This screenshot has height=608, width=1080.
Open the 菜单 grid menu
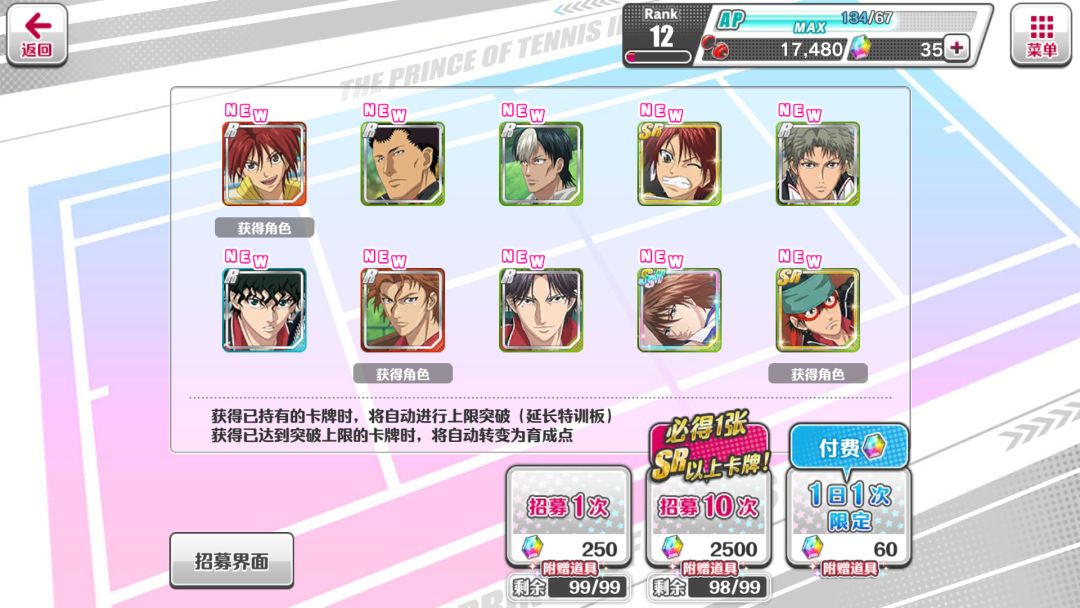1041,34
